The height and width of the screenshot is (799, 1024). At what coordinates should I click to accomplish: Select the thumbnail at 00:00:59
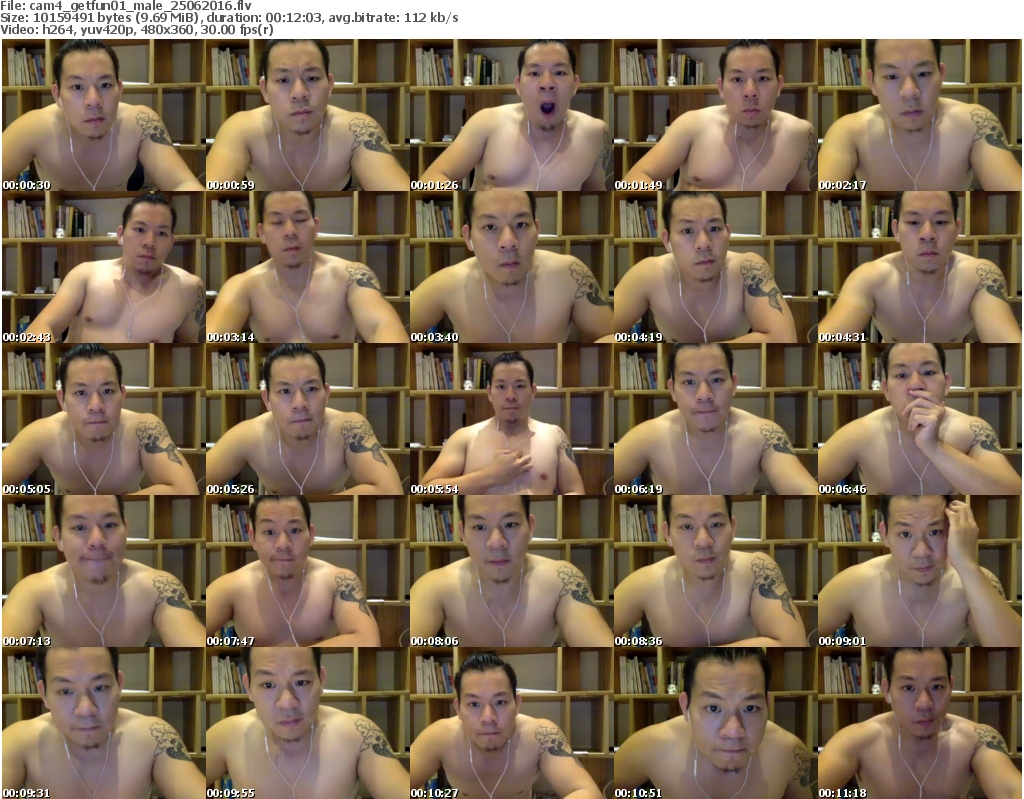pyautogui.click(x=307, y=115)
